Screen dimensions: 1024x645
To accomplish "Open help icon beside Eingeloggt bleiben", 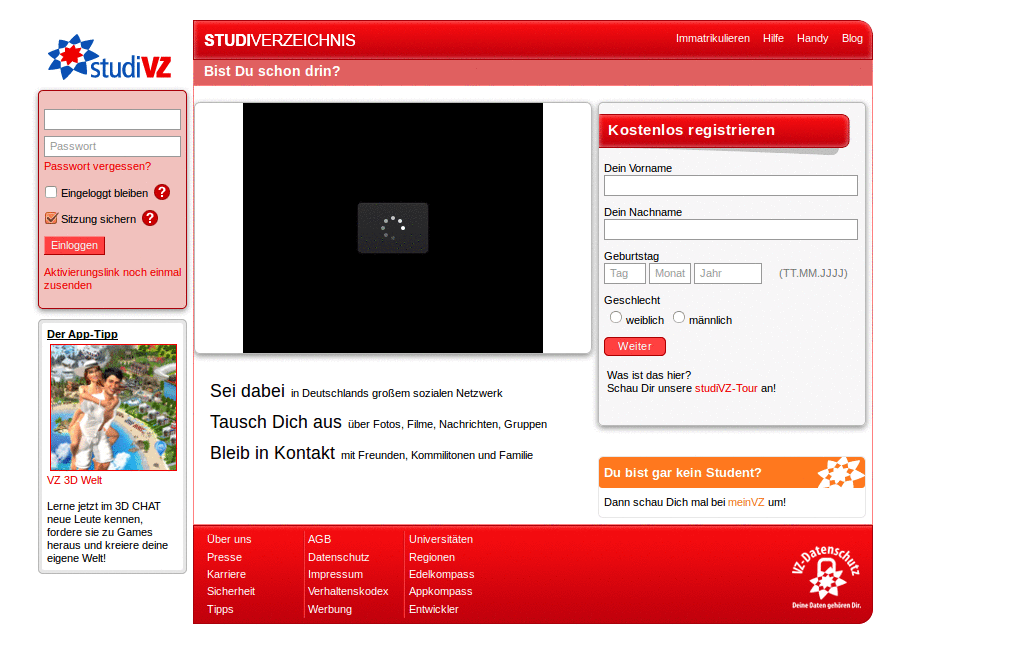I will (x=162, y=192).
